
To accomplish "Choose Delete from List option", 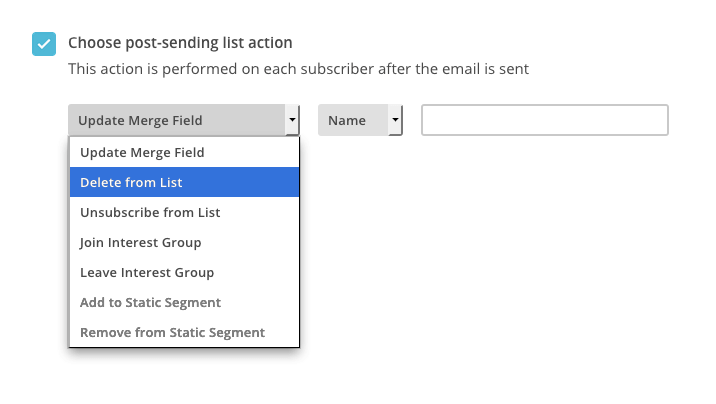I will [x=184, y=182].
